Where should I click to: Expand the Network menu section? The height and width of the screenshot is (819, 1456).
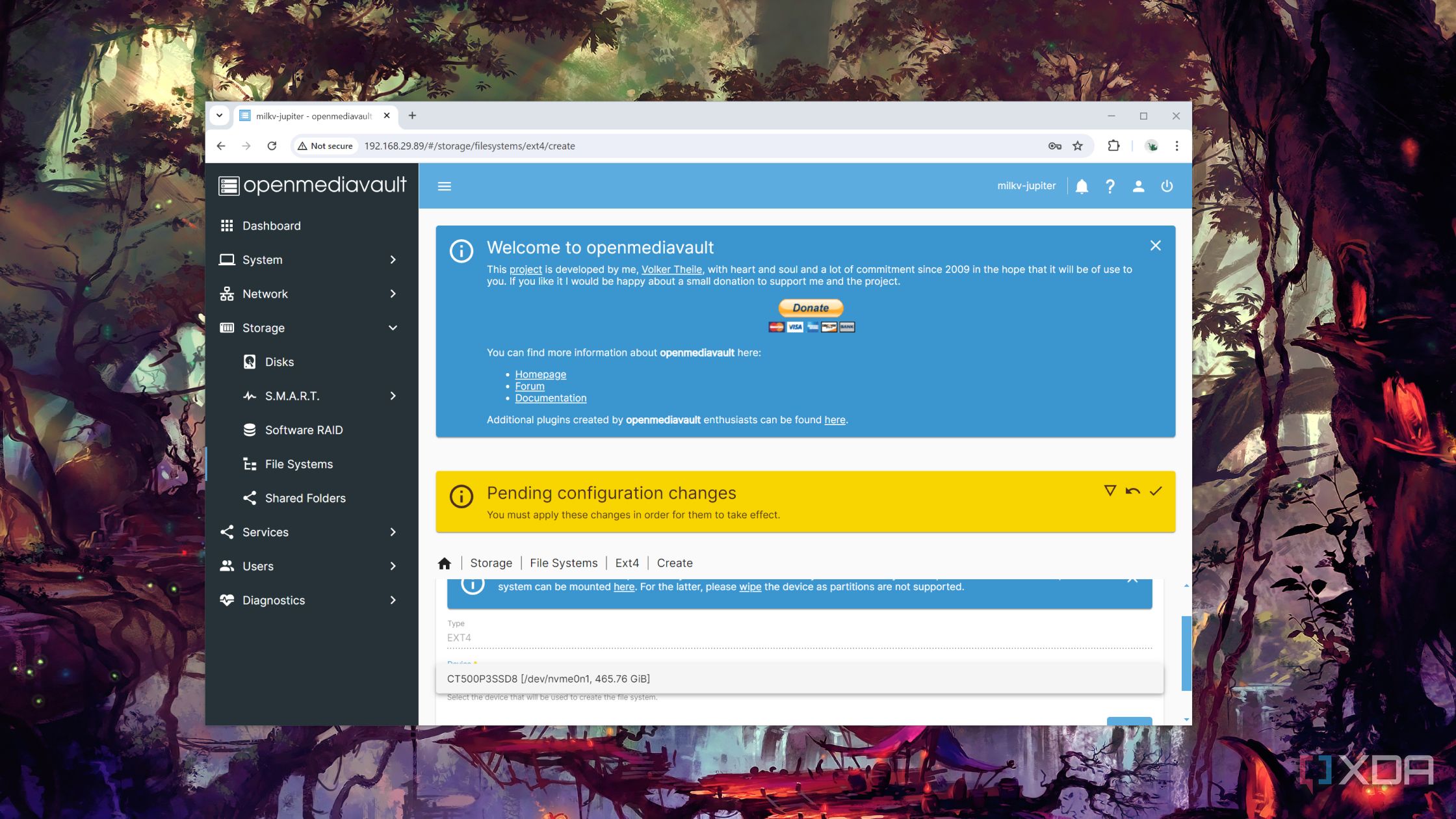coord(311,294)
